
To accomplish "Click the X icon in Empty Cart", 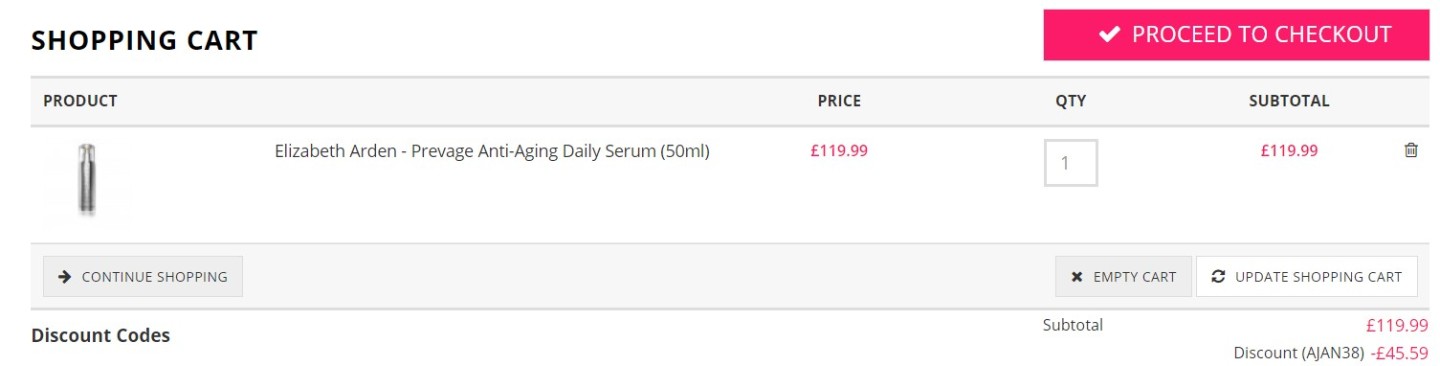I will pos(1077,277).
